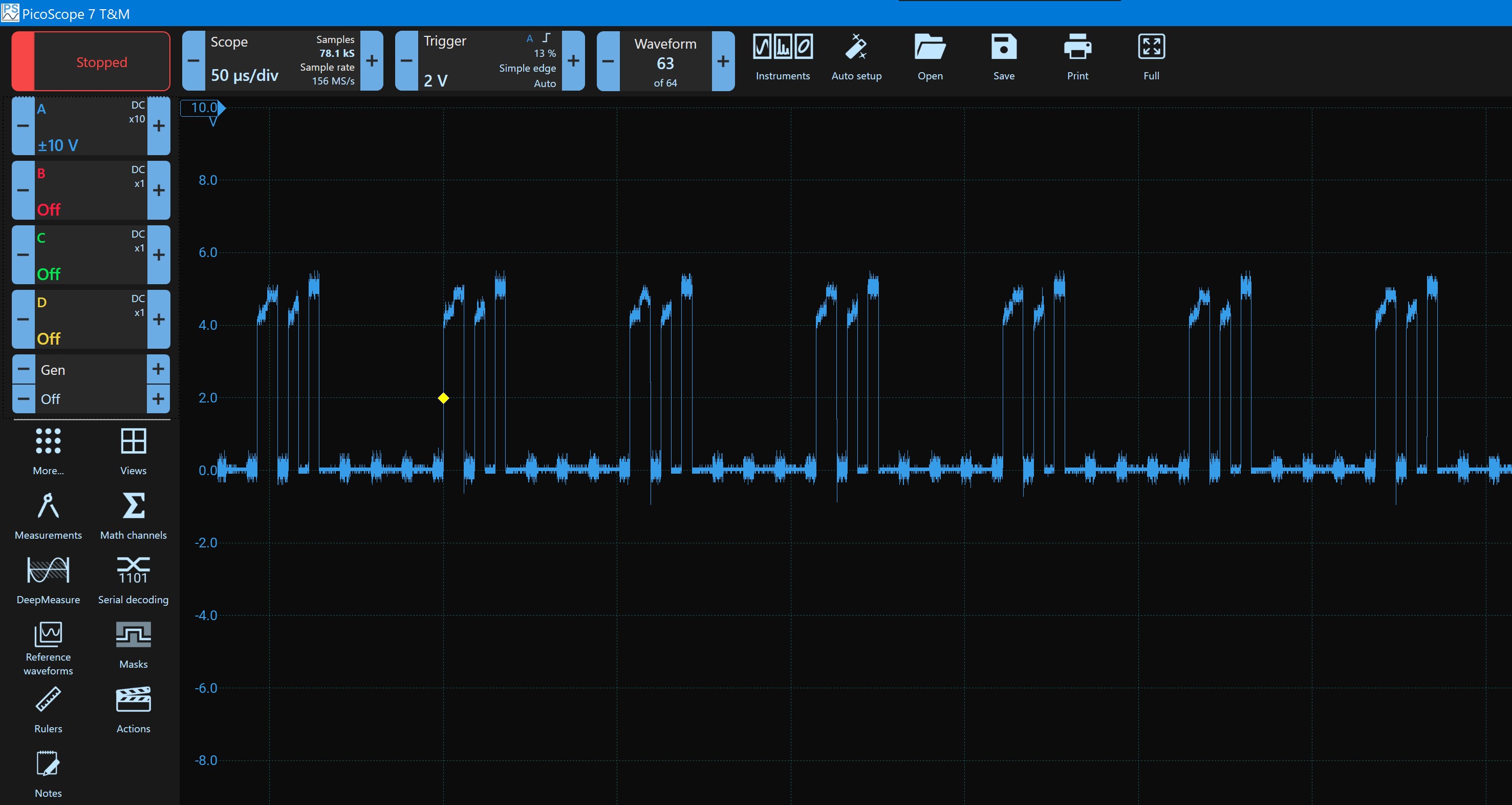This screenshot has height=805, width=1512.
Task: Open the Waveform 63 of 64 navigator
Action: (665, 61)
